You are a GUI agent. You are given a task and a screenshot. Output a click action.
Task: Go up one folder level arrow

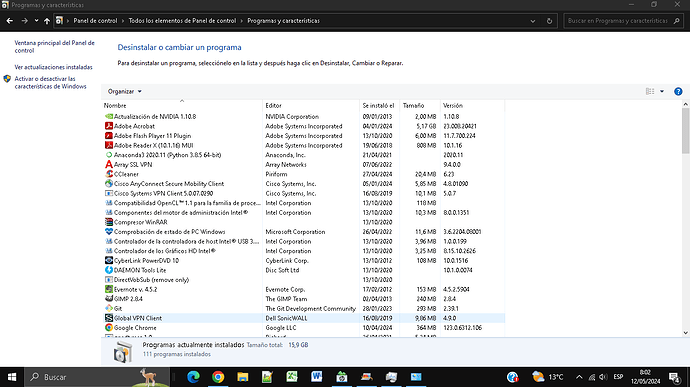click(47, 21)
